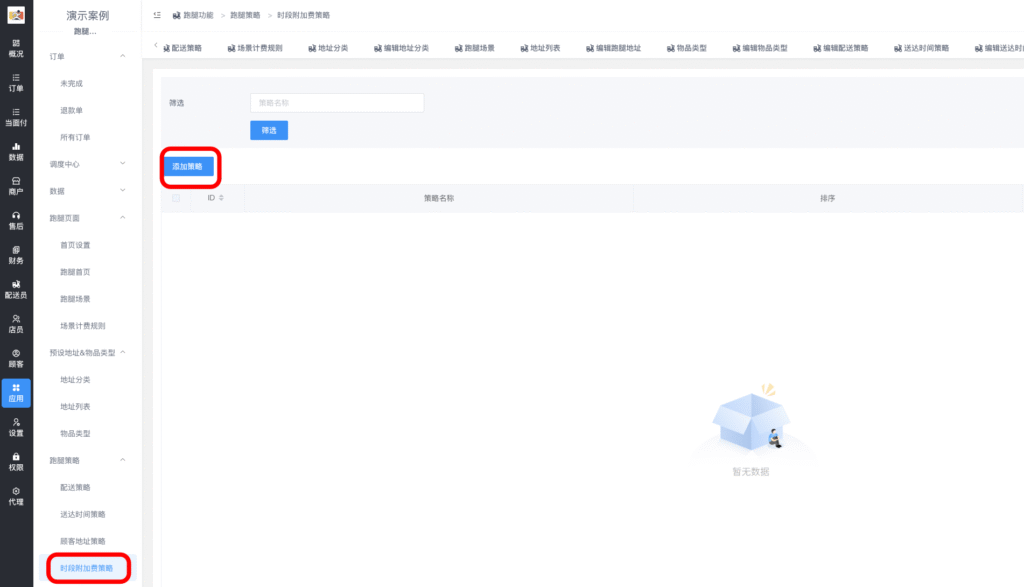The width and height of the screenshot is (1024, 587).
Task: Select 配送员 courier icon
Action: click(16, 289)
